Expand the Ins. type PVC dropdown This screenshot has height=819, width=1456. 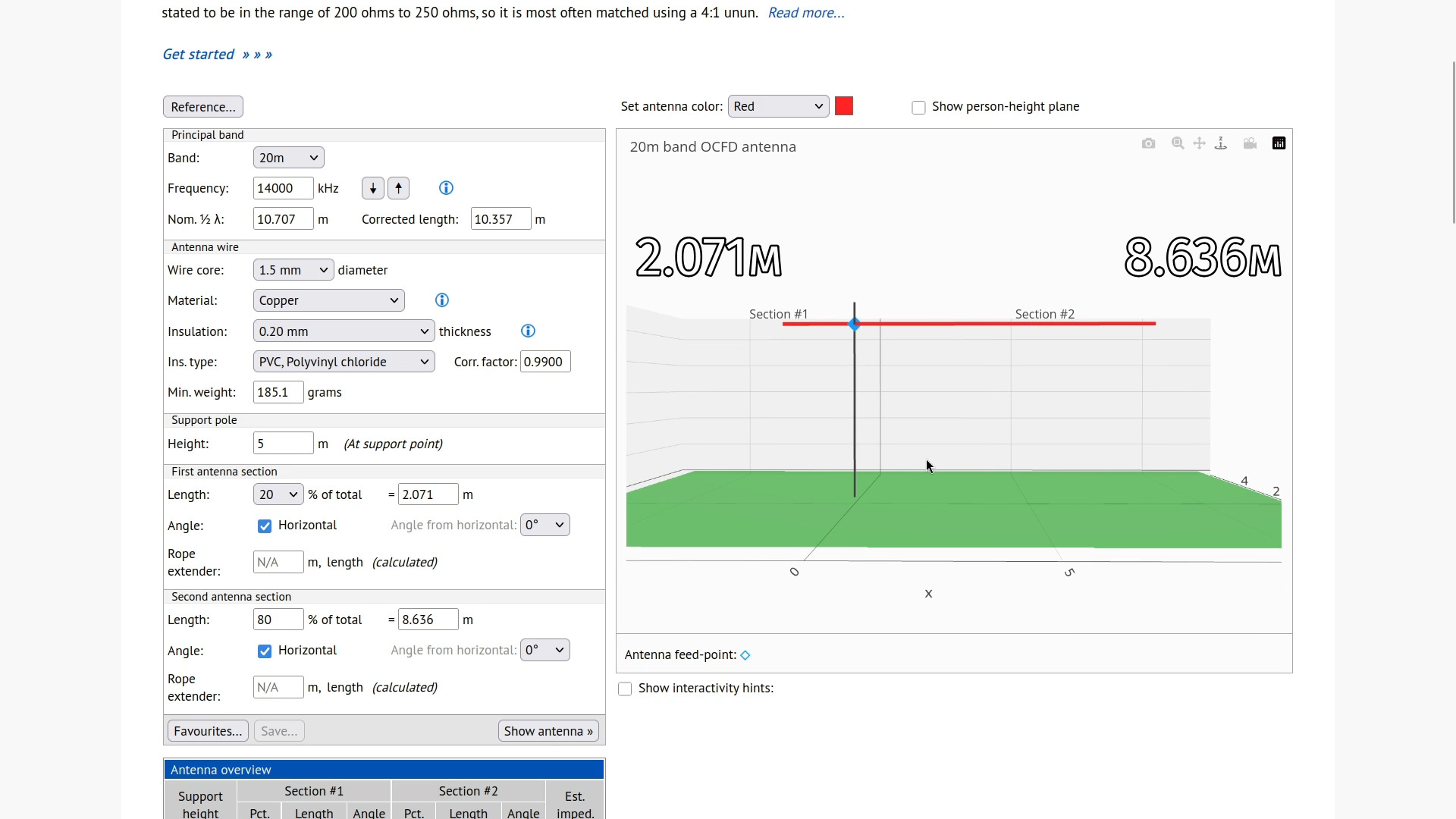click(344, 362)
